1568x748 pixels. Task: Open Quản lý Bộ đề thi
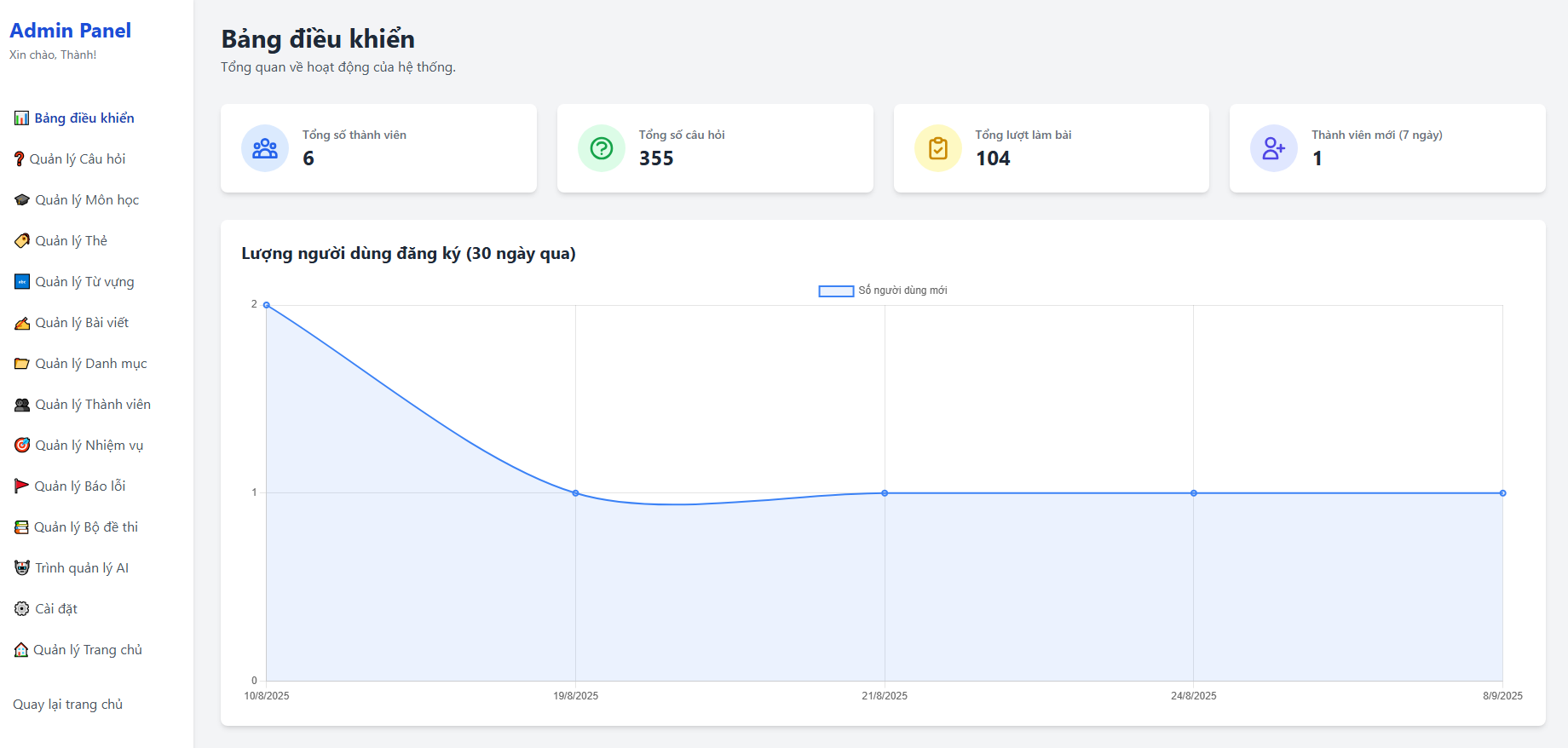click(85, 526)
